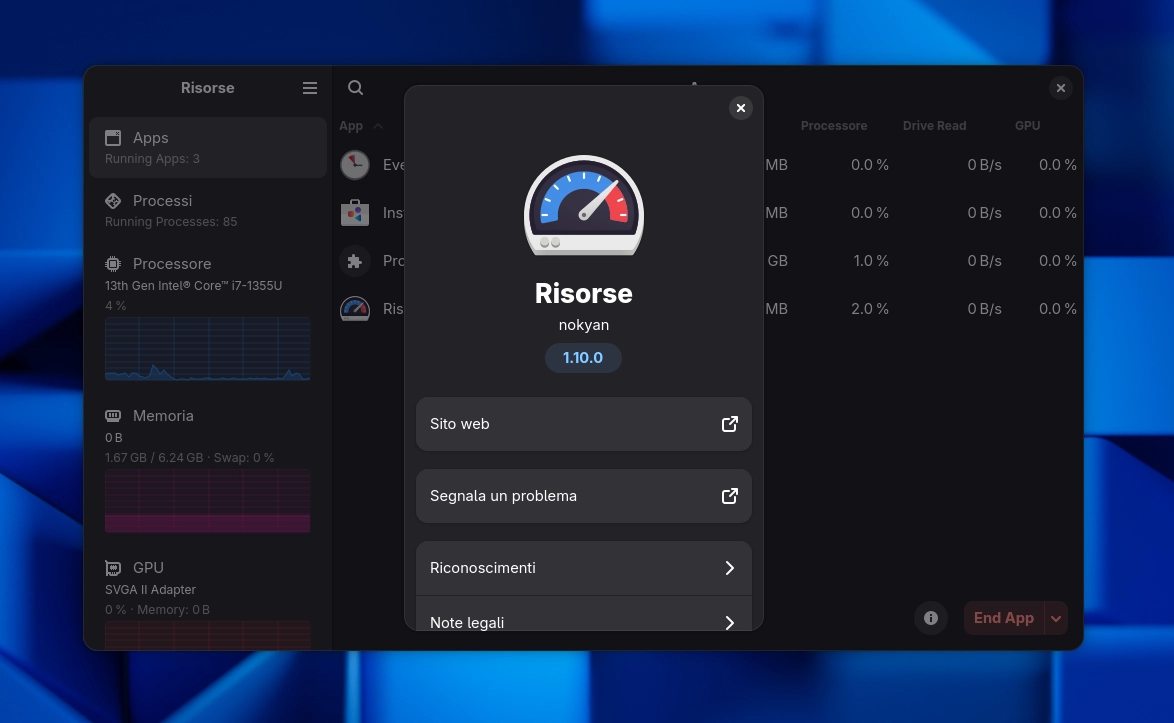Toggle the App column sort arrow

click(378, 126)
